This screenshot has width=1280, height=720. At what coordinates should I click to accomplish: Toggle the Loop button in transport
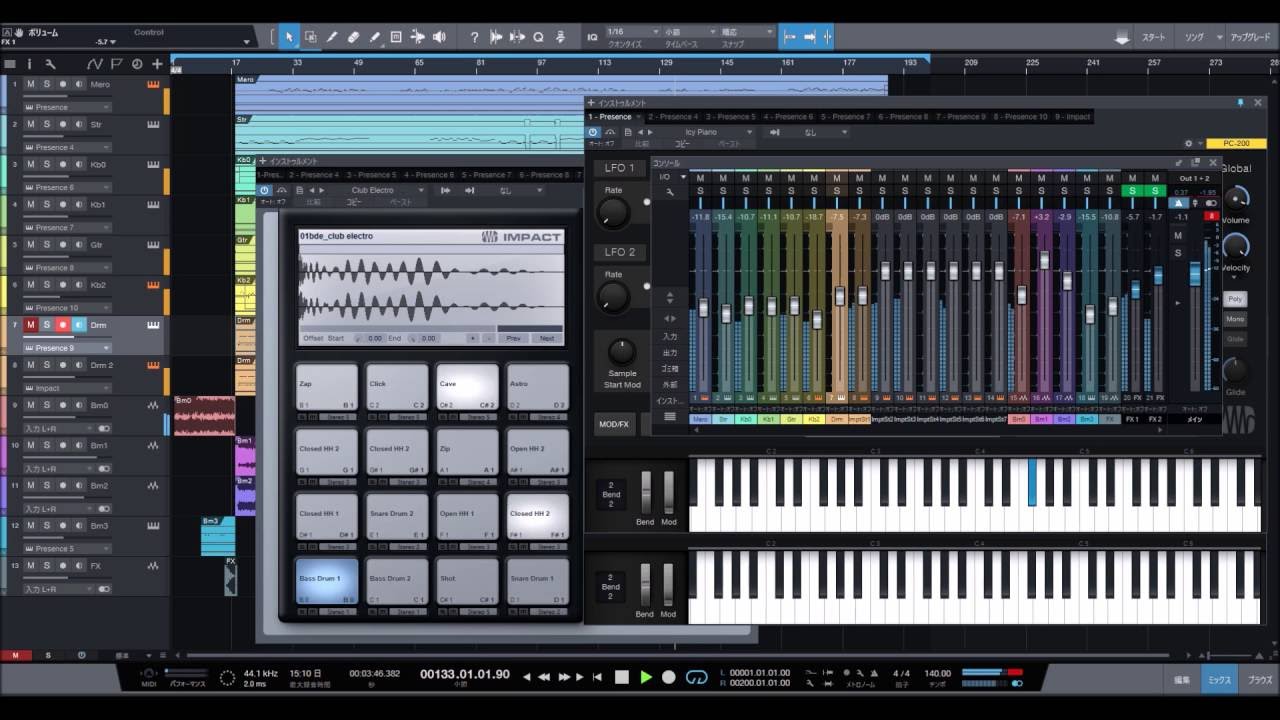697,677
